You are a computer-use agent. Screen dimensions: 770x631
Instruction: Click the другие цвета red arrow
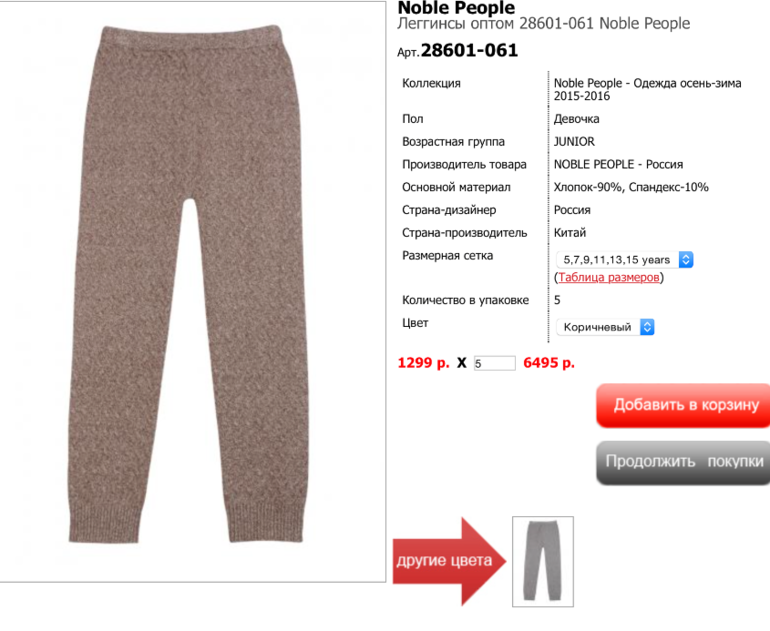pyautogui.click(x=449, y=561)
